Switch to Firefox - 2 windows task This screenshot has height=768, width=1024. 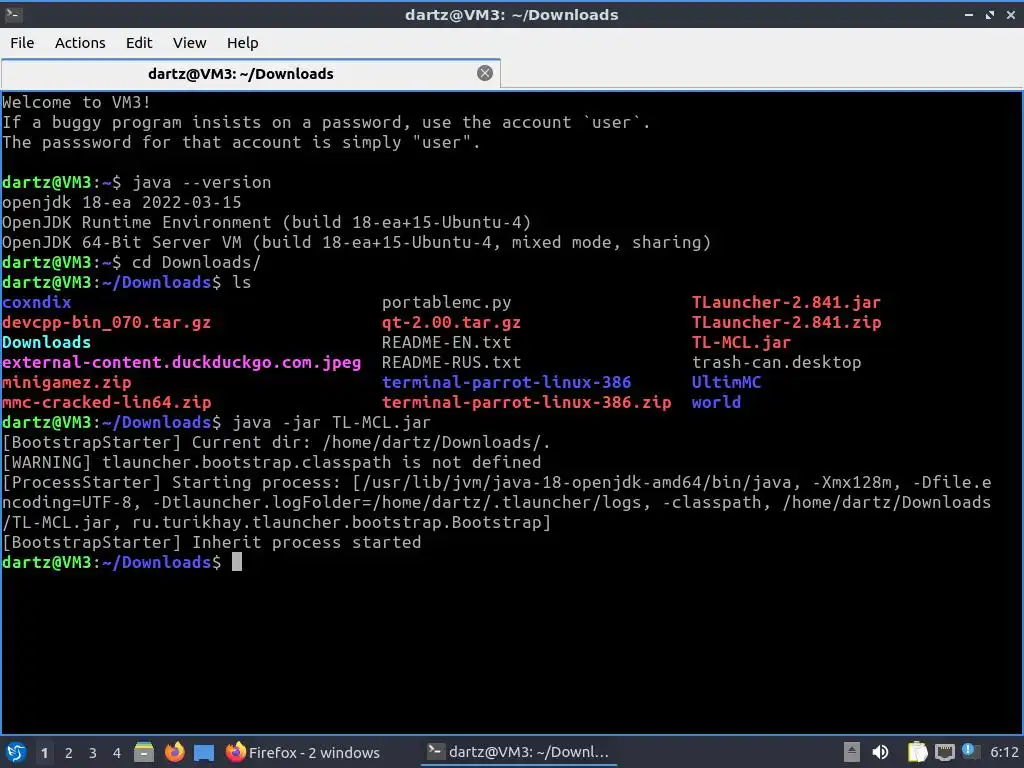click(x=303, y=752)
